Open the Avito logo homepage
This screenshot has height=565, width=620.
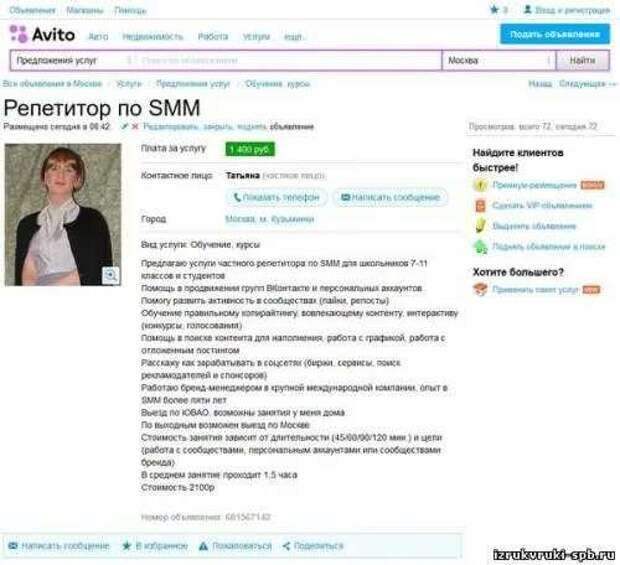tap(42, 34)
